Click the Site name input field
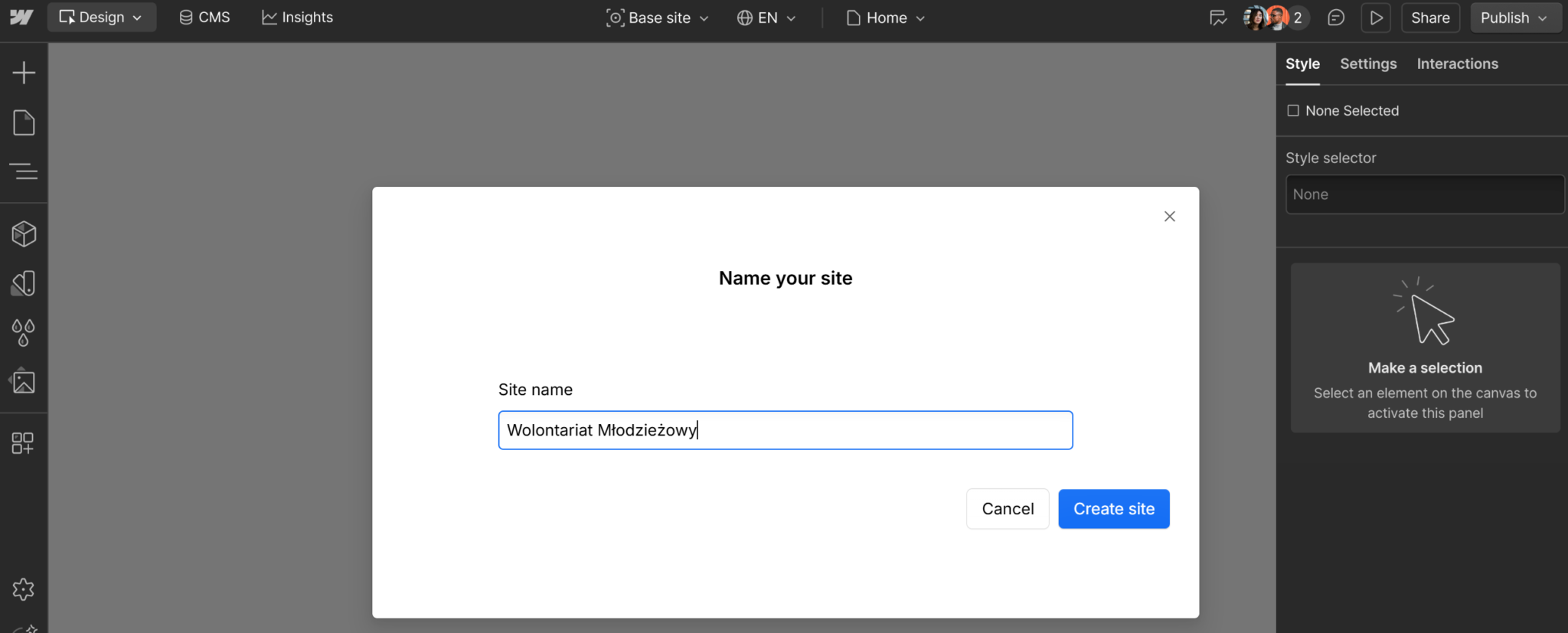The width and height of the screenshot is (1568, 633). click(785, 430)
